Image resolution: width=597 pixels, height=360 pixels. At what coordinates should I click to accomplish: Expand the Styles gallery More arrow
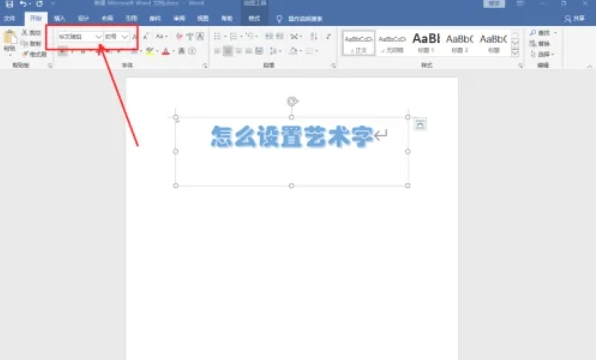515,53
